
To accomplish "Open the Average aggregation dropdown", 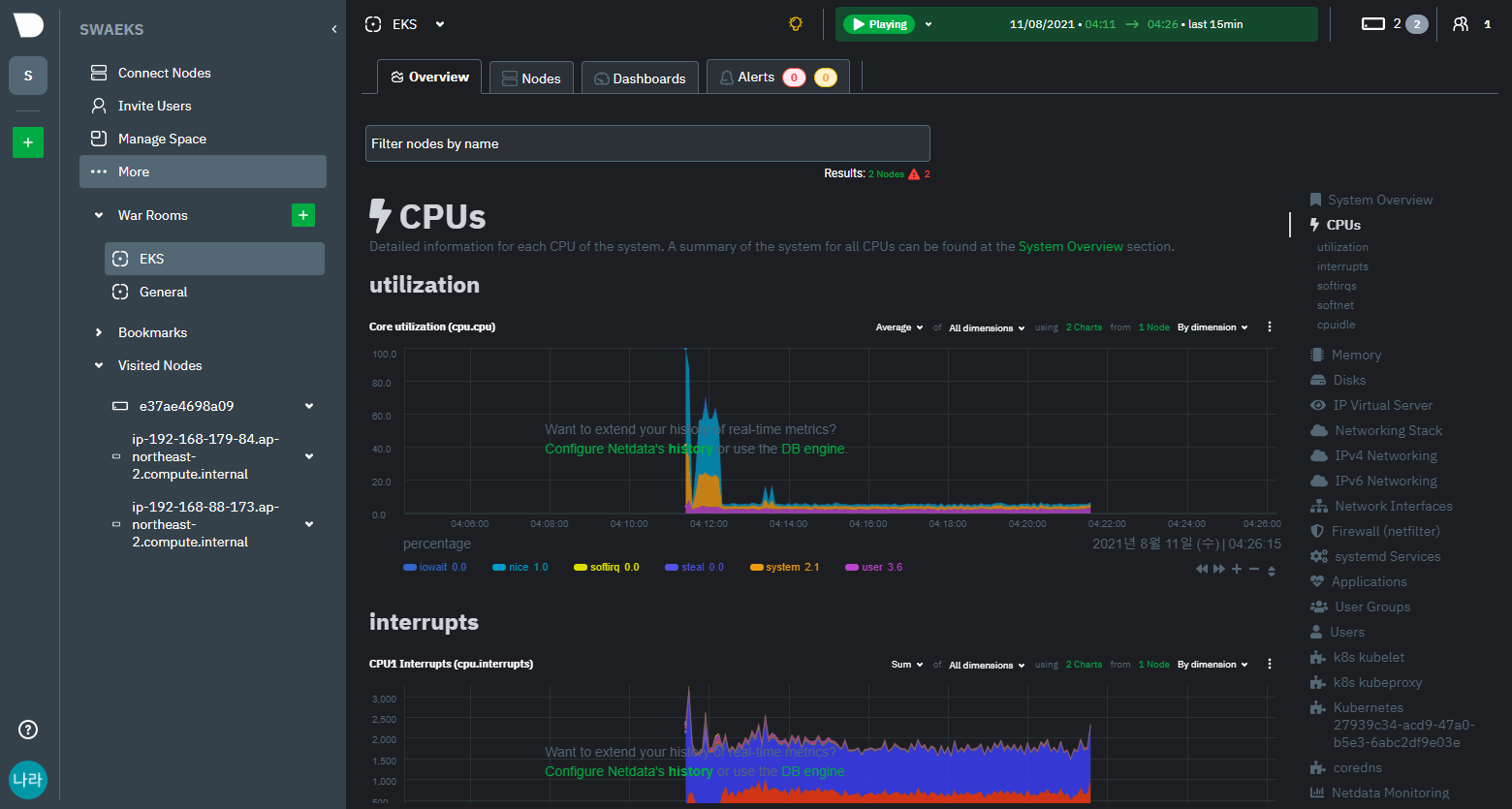I will 899,327.
